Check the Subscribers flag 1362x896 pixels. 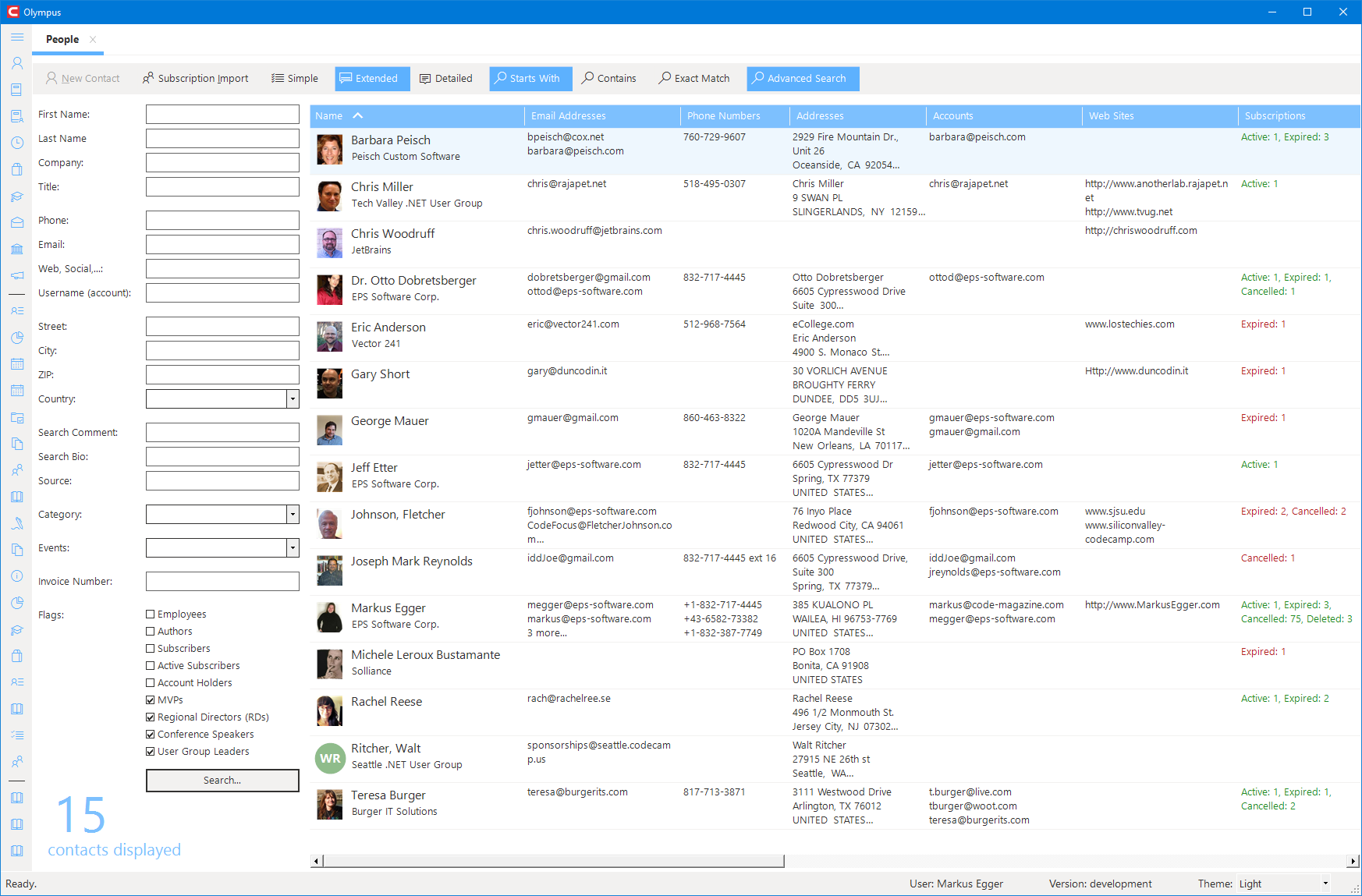coord(151,649)
